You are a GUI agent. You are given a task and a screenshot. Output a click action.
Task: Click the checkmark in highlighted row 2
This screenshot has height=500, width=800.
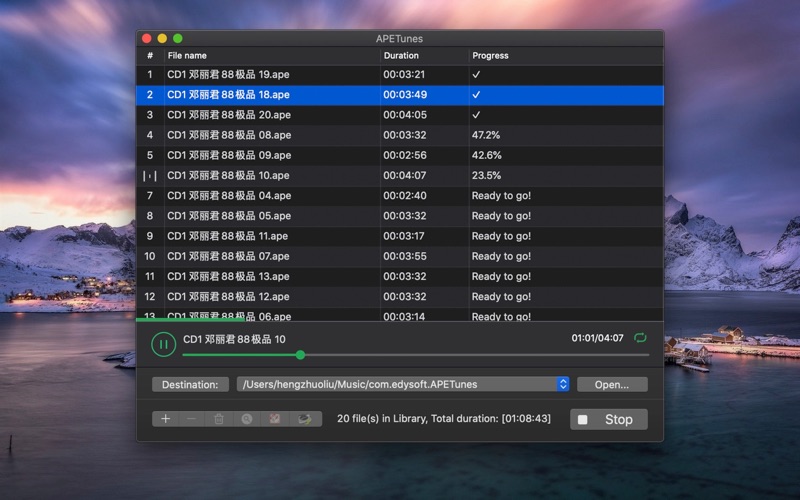pyautogui.click(x=476, y=95)
